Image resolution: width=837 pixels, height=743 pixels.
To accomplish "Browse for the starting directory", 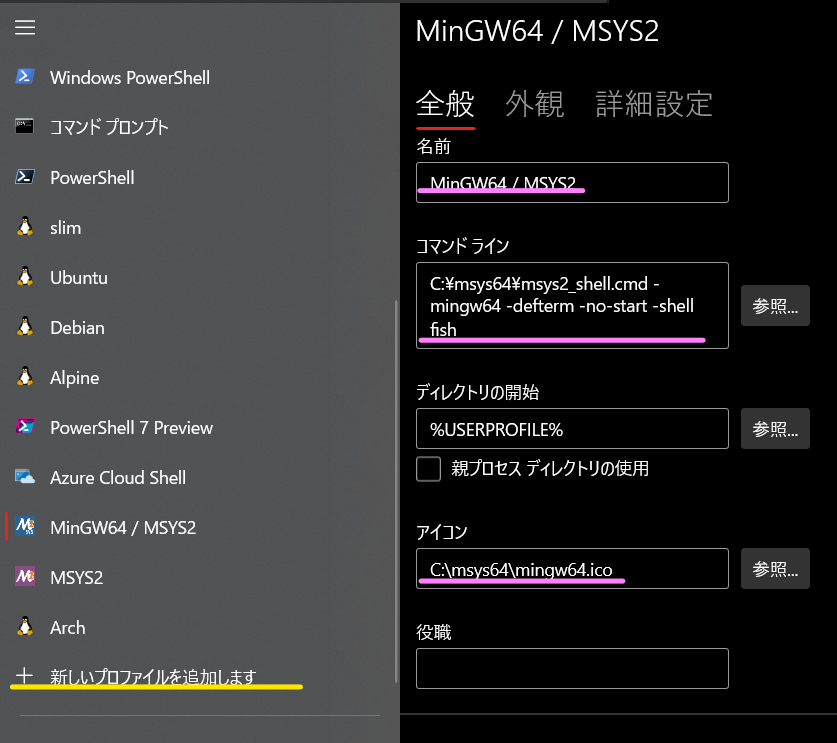I will [775, 429].
